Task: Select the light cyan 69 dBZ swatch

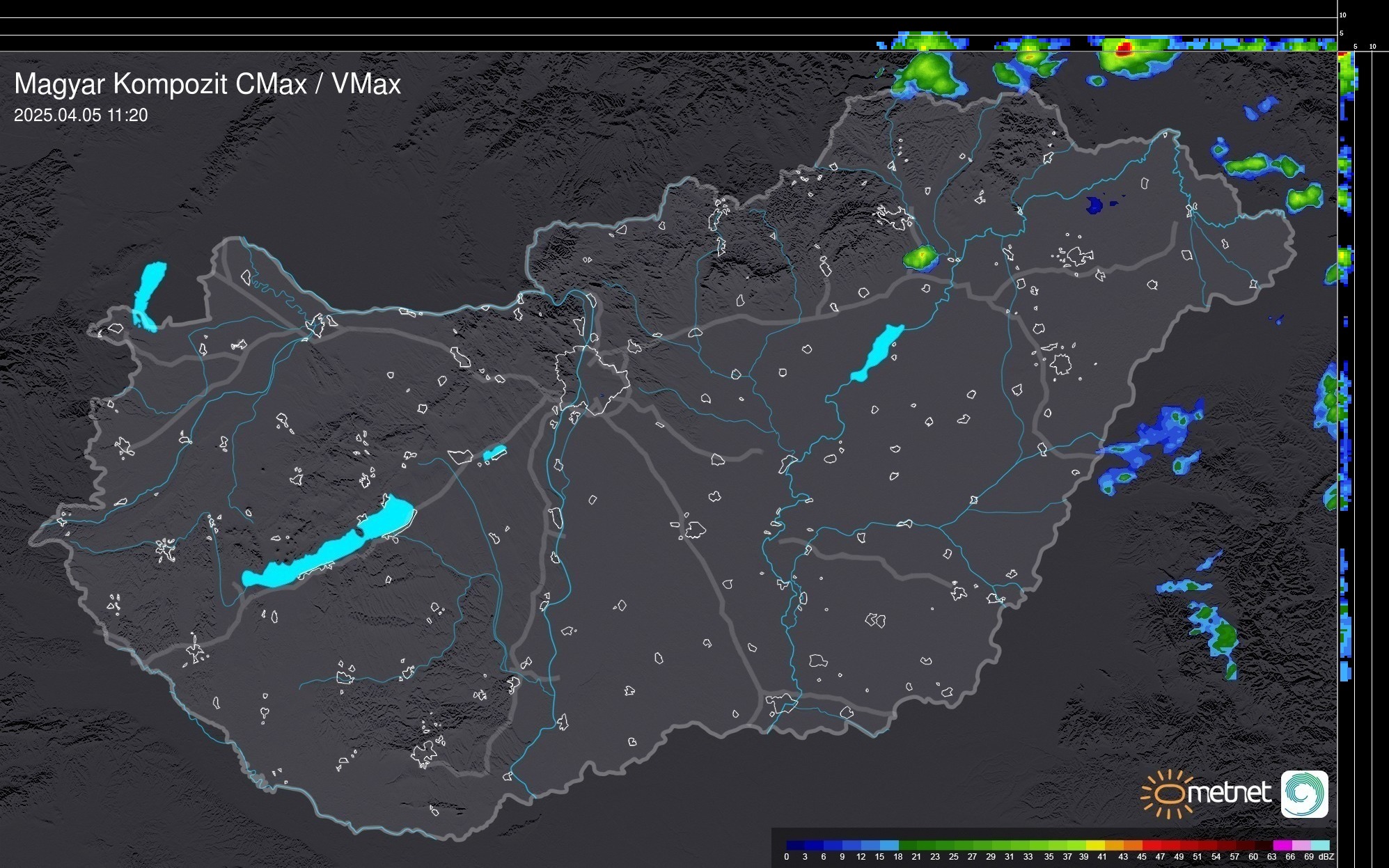Action: (1320, 845)
